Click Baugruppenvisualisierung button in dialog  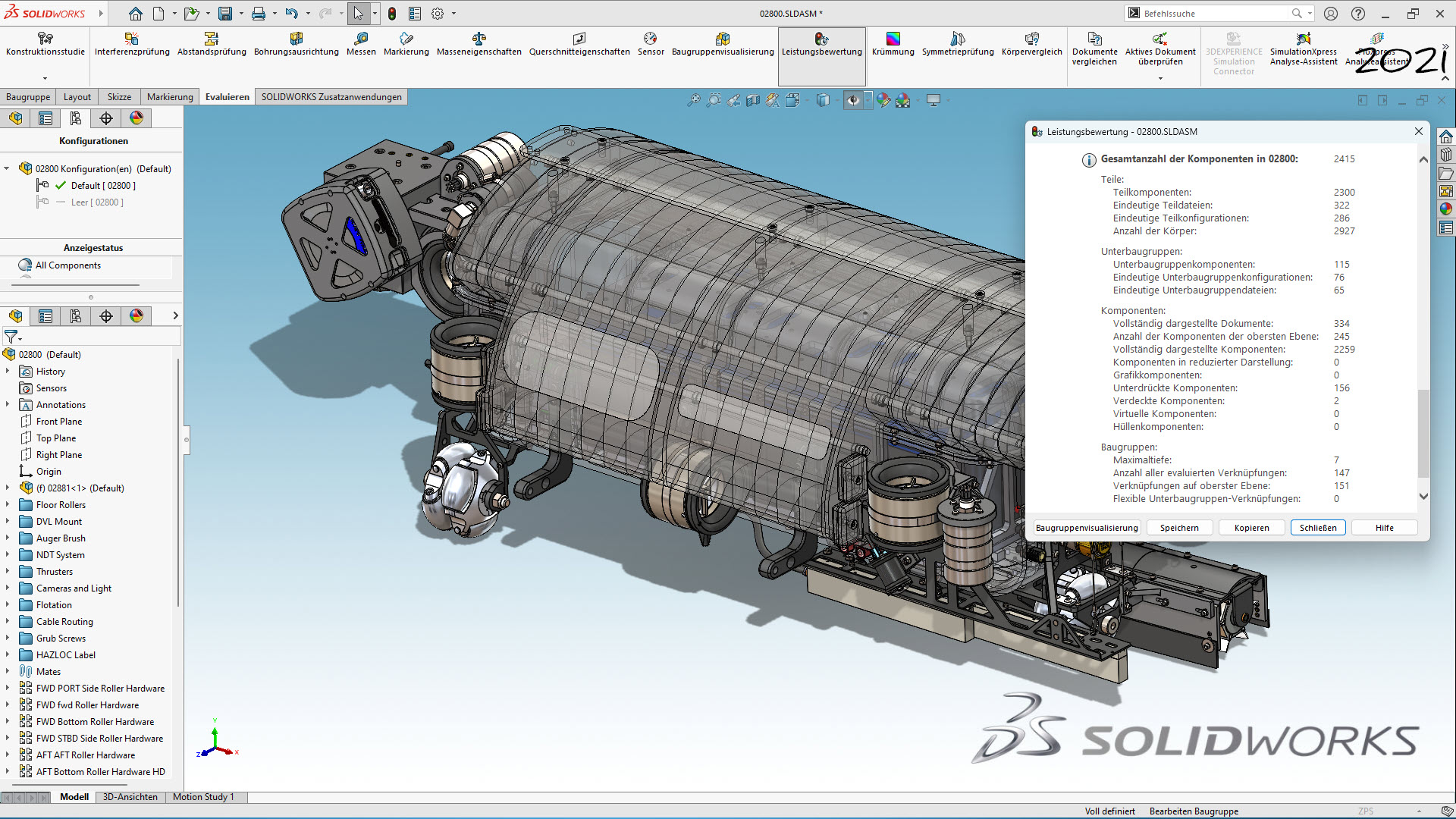tap(1087, 528)
